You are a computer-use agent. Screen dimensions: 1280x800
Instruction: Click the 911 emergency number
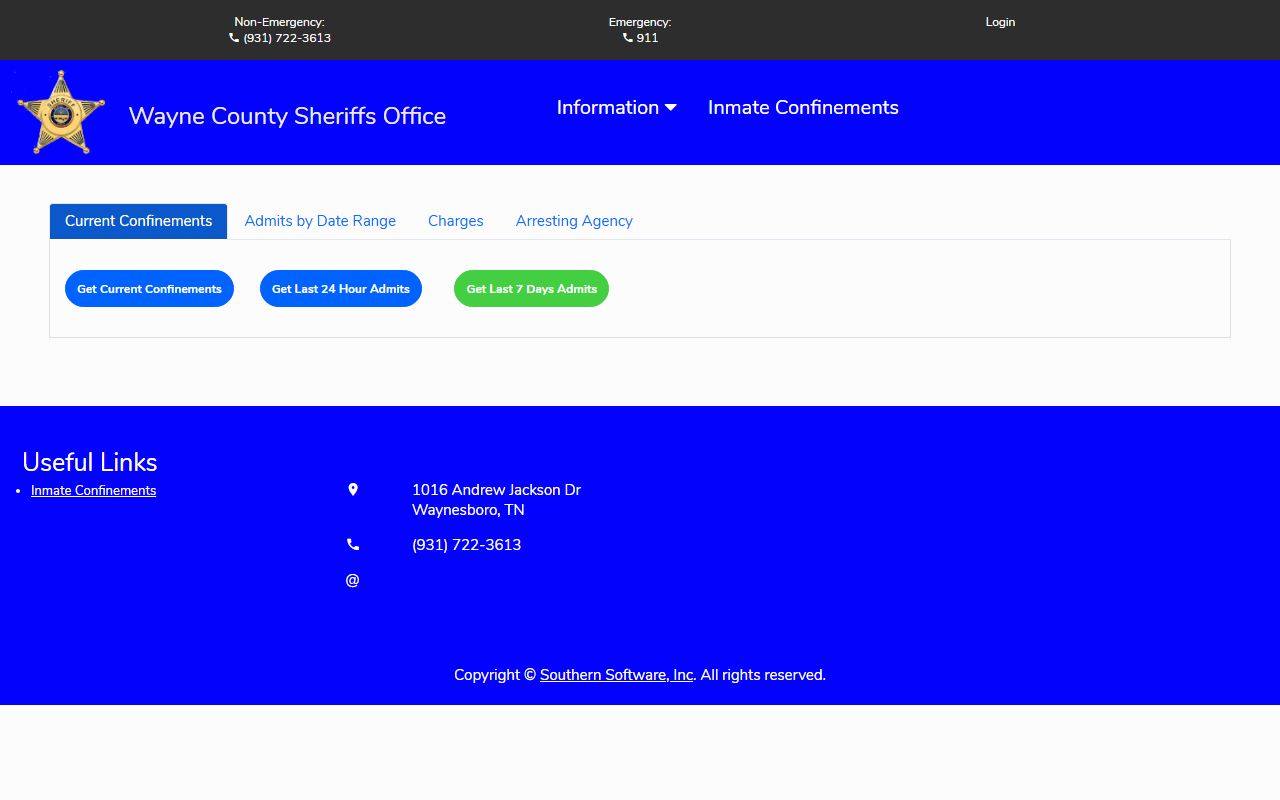[647, 38]
